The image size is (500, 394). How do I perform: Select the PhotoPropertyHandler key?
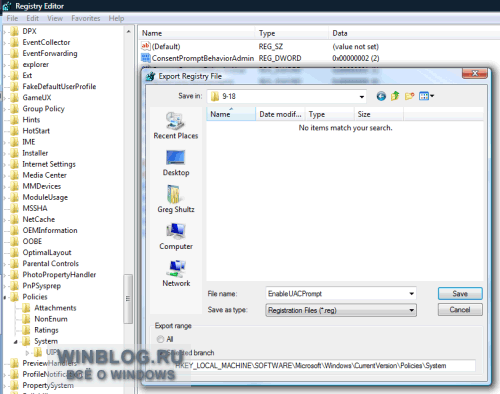pyautogui.click(x=59, y=275)
